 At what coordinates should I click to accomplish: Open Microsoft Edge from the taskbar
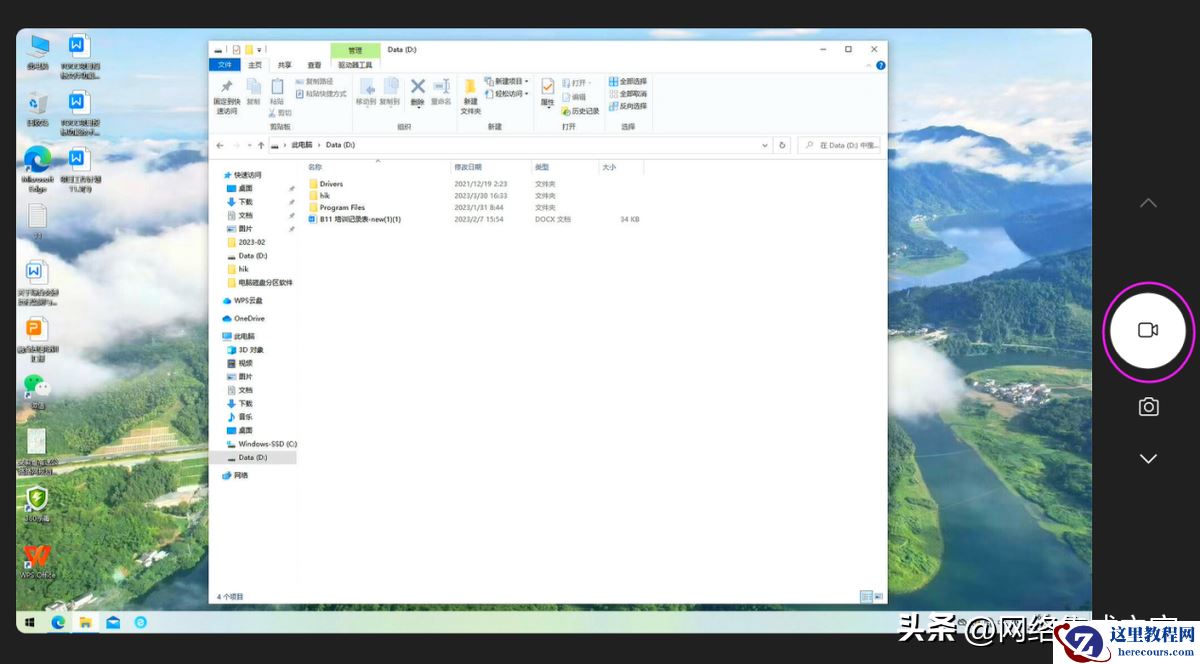coord(58,622)
